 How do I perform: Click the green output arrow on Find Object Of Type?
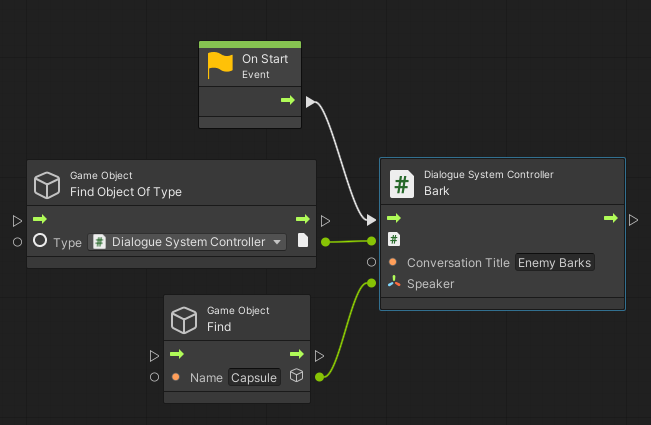tap(303, 219)
